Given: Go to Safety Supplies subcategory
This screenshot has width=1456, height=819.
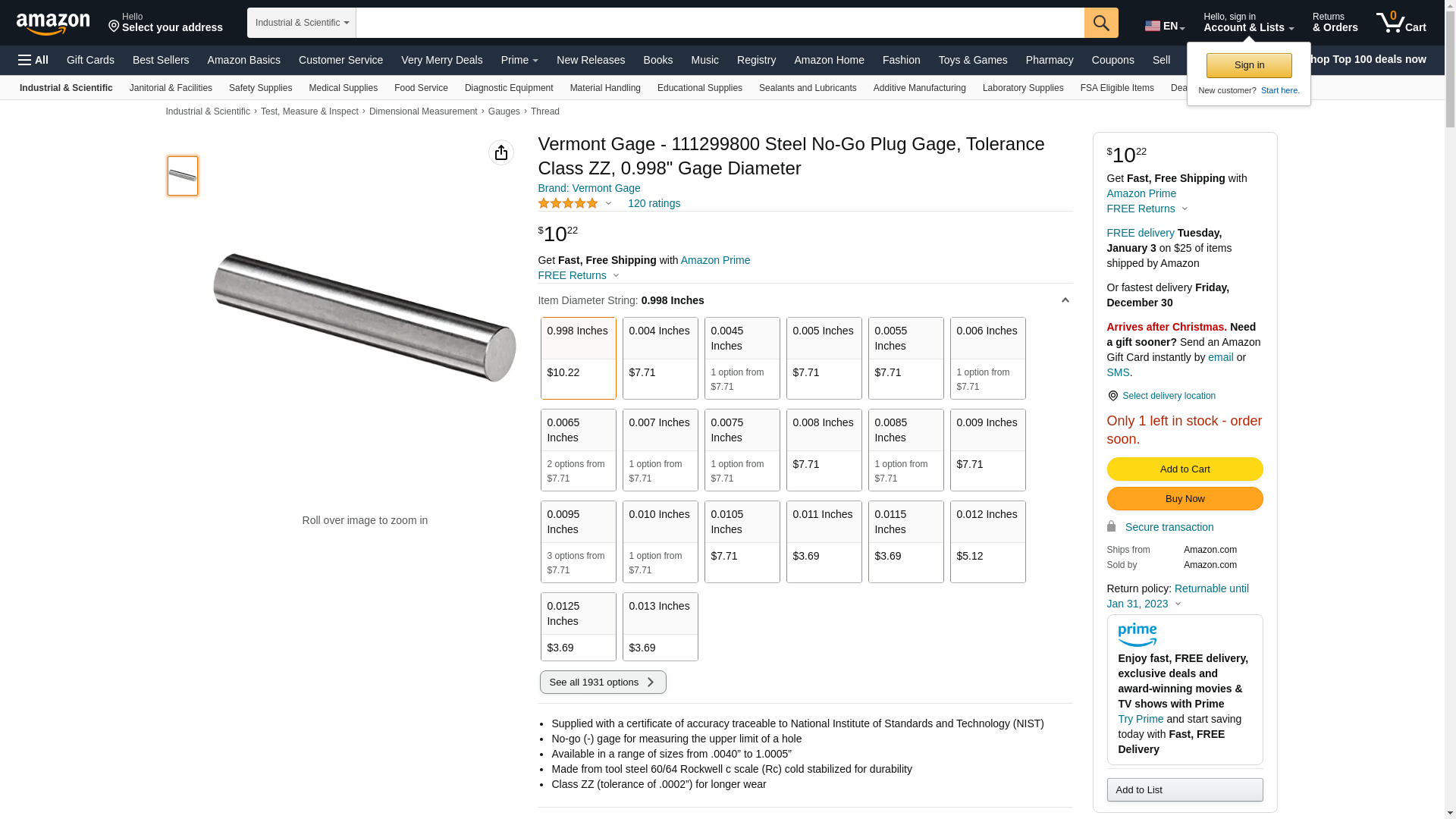Looking at the screenshot, I should (260, 88).
